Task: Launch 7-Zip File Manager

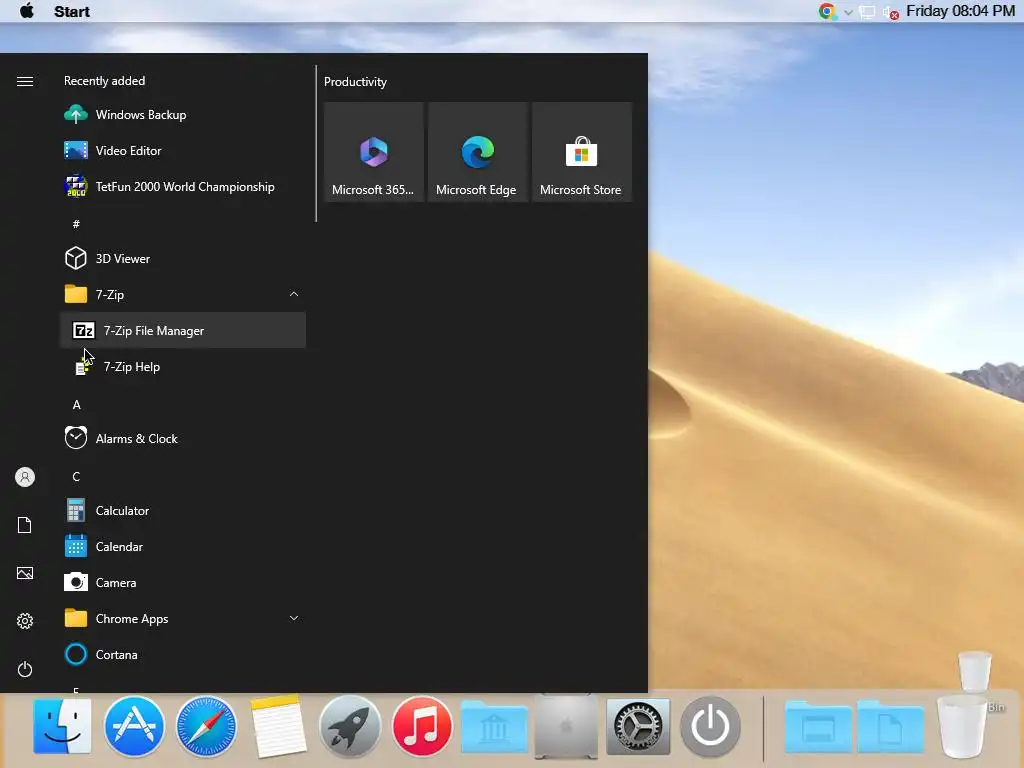Action: pyautogui.click(x=183, y=330)
